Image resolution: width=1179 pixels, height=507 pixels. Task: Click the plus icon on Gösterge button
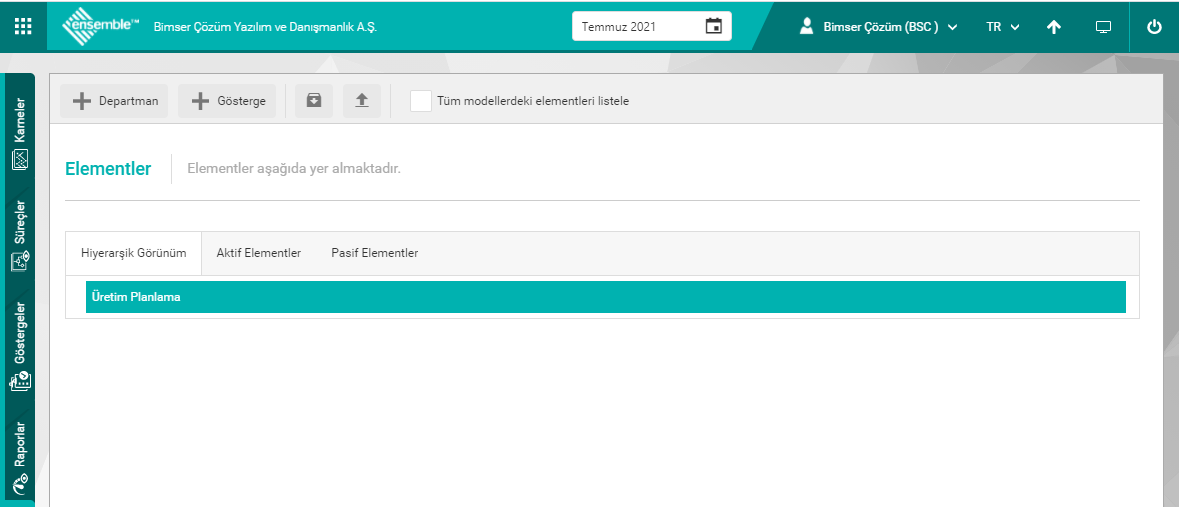[x=200, y=101]
